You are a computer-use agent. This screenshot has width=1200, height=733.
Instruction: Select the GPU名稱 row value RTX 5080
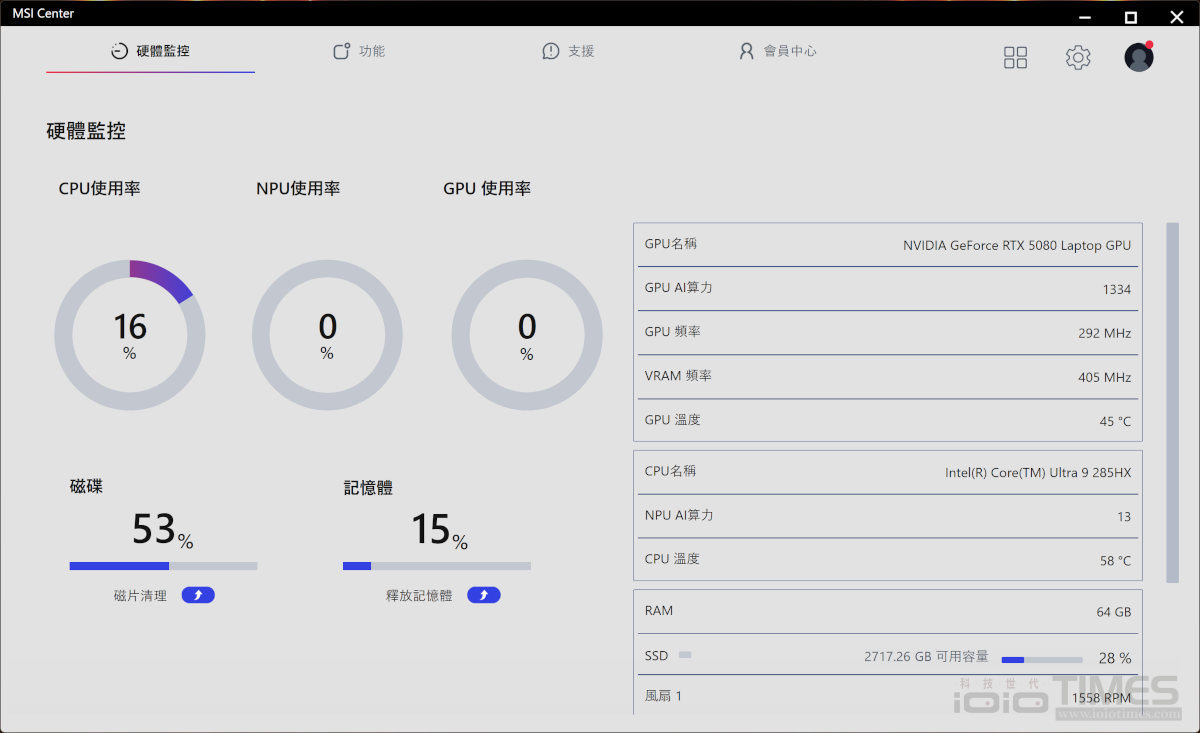click(1017, 245)
